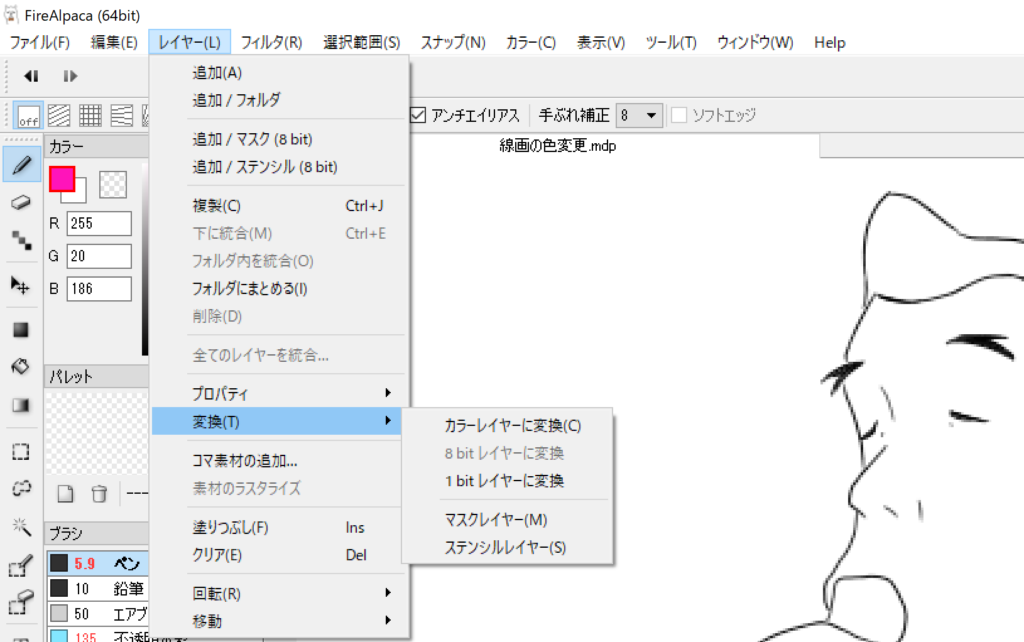Click the R value input field
1024x642 pixels.
click(99, 224)
